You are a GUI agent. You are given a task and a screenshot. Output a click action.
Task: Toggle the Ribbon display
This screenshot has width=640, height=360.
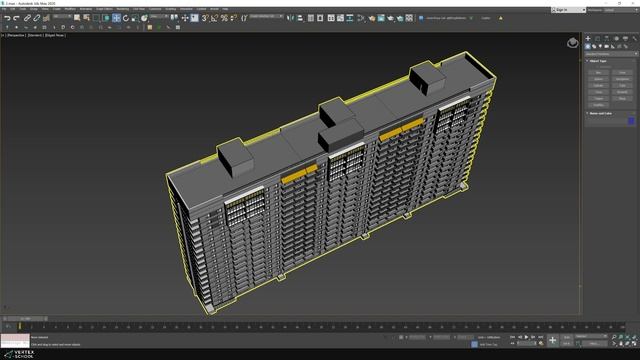click(331, 18)
